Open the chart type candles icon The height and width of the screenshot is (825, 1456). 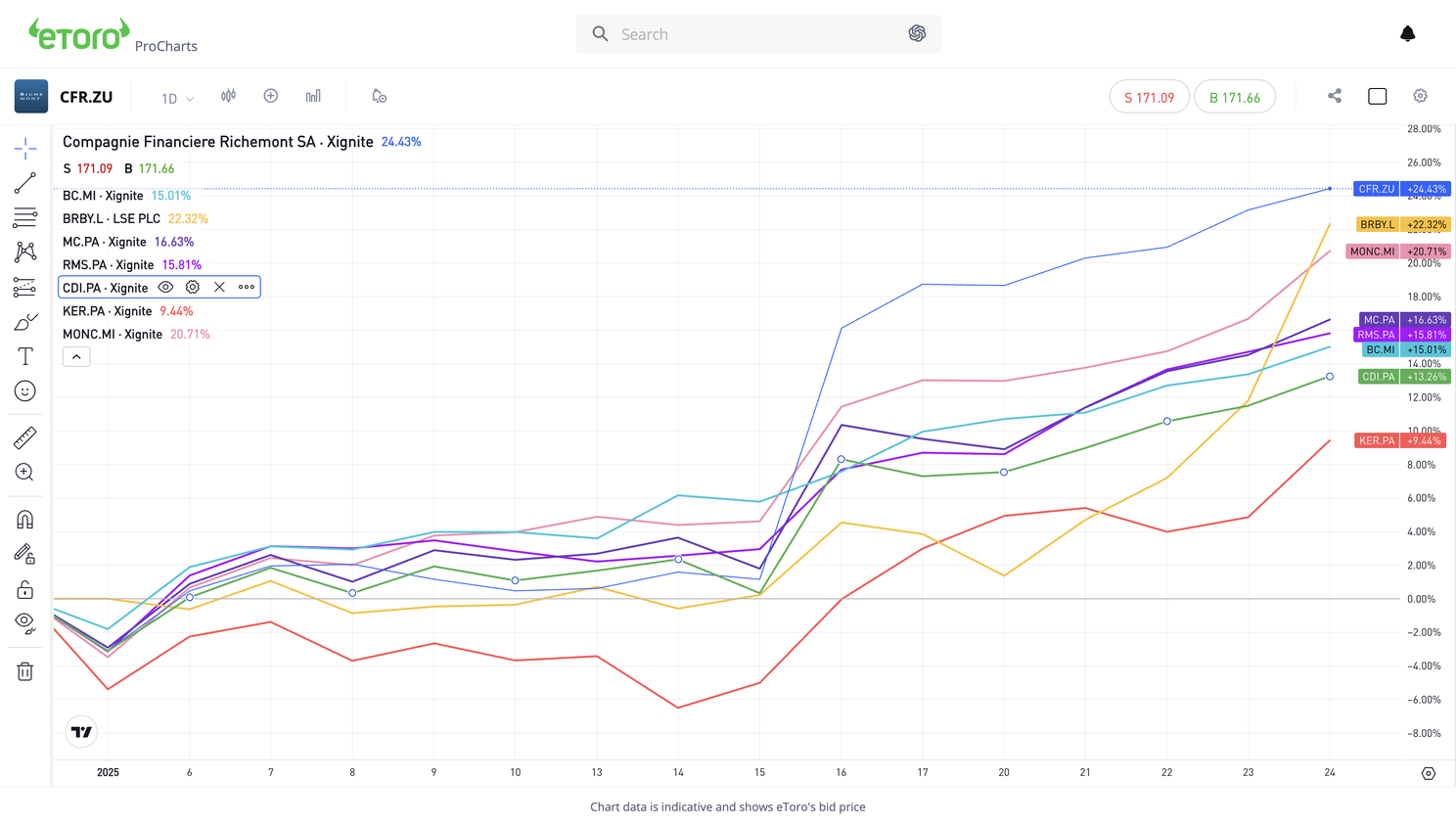[x=228, y=96]
